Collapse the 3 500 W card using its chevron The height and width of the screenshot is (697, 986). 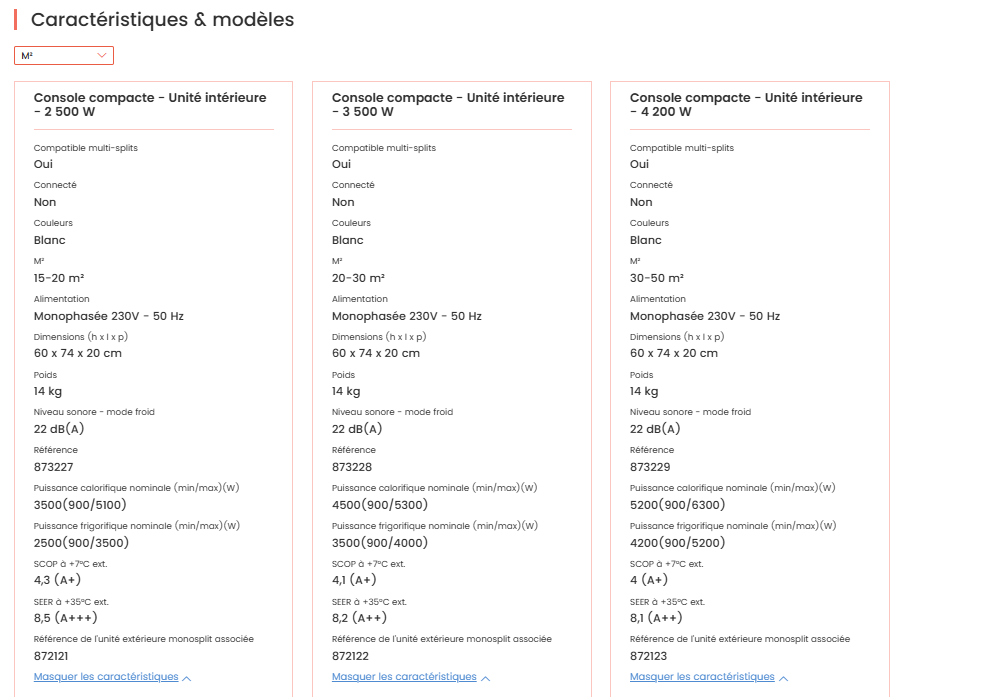(x=485, y=678)
